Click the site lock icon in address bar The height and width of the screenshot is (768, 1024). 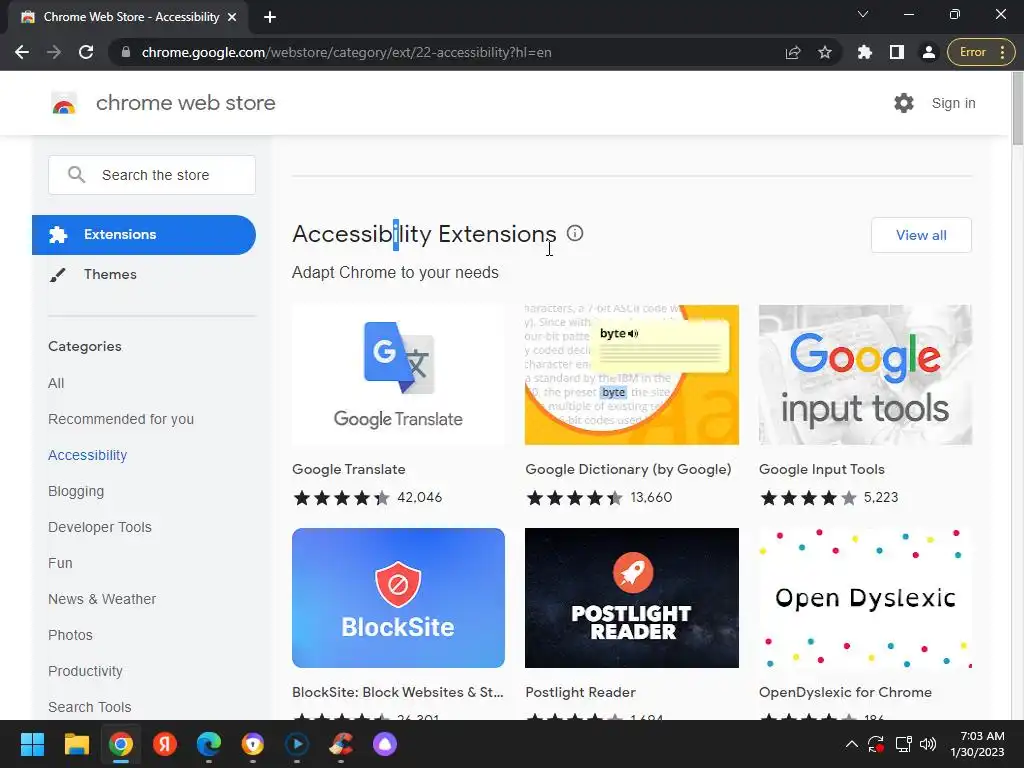[x=126, y=52]
